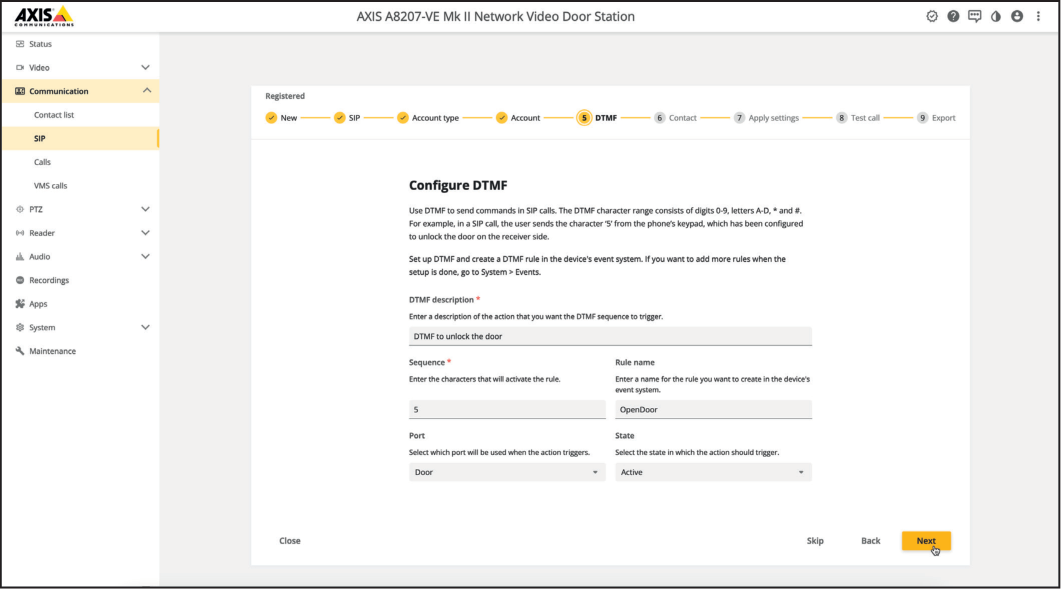Click the Skip link

[x=815, y=540]
